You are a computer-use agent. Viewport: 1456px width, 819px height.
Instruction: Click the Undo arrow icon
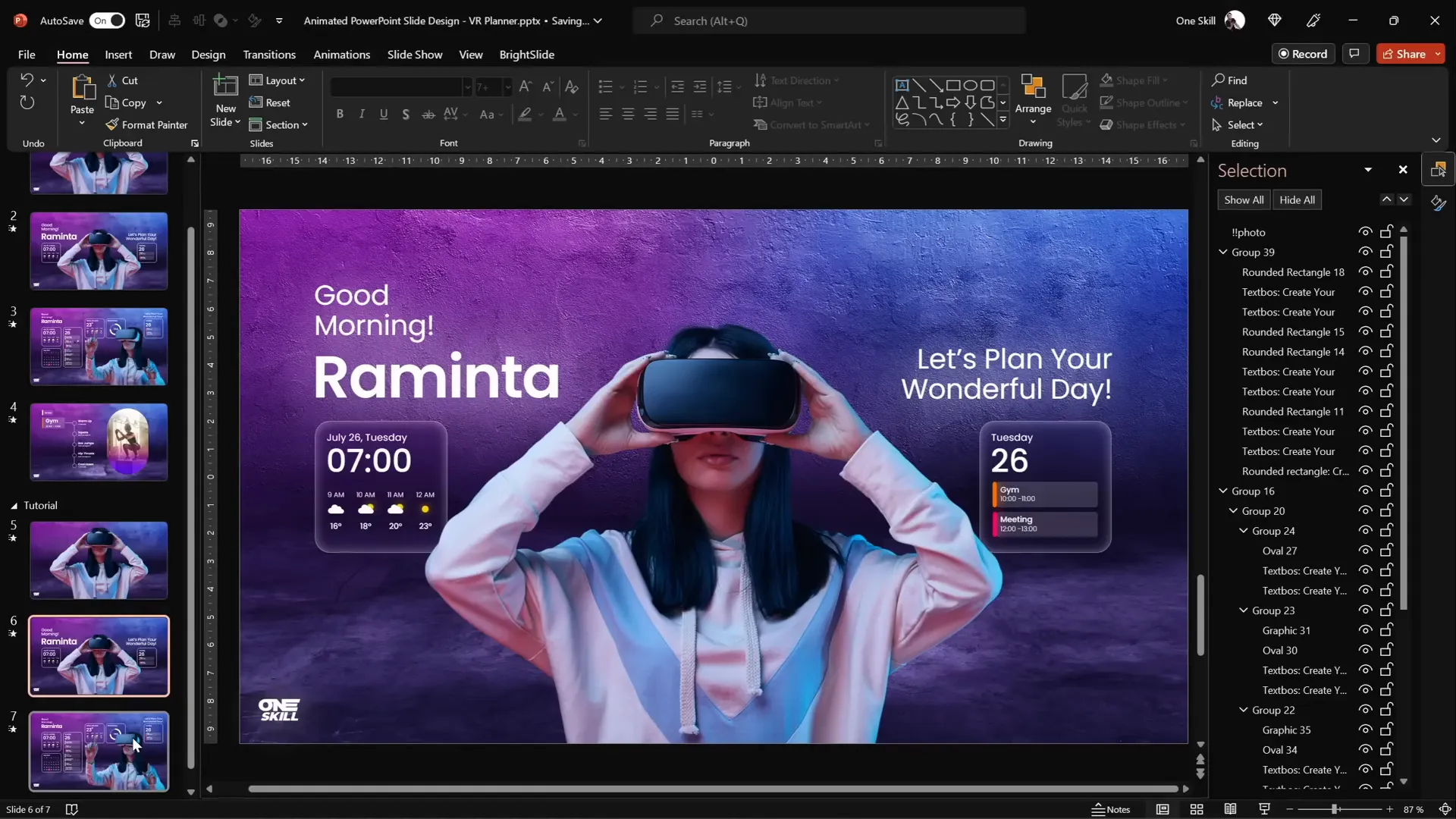(x=27, y=80)
